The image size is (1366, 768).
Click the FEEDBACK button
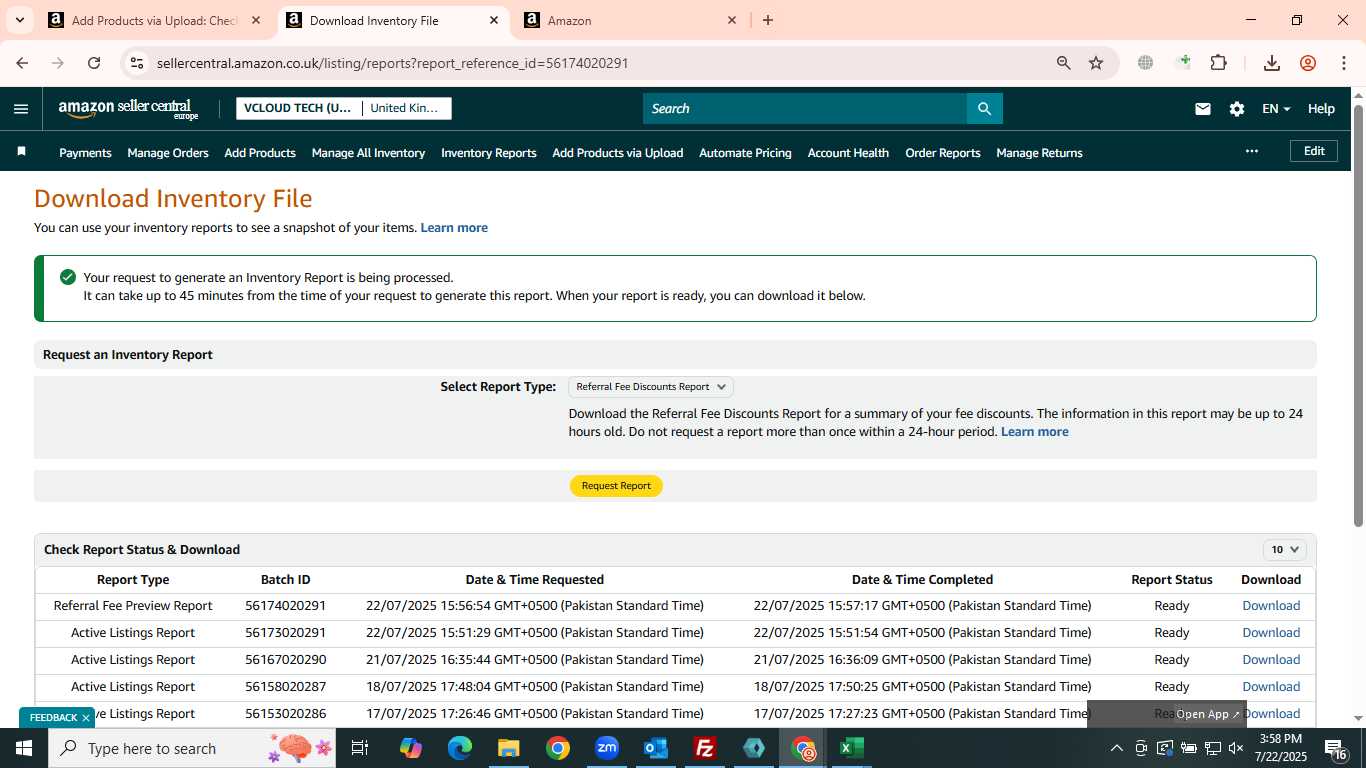pyautogui.click(x=53, y=718)
